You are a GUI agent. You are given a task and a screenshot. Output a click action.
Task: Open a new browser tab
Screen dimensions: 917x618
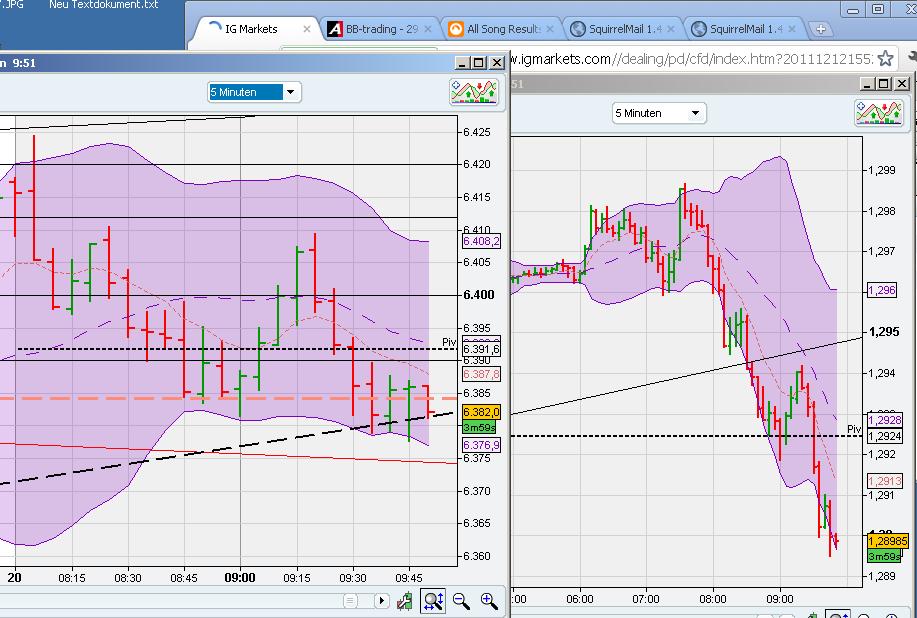tap(821, 29)
